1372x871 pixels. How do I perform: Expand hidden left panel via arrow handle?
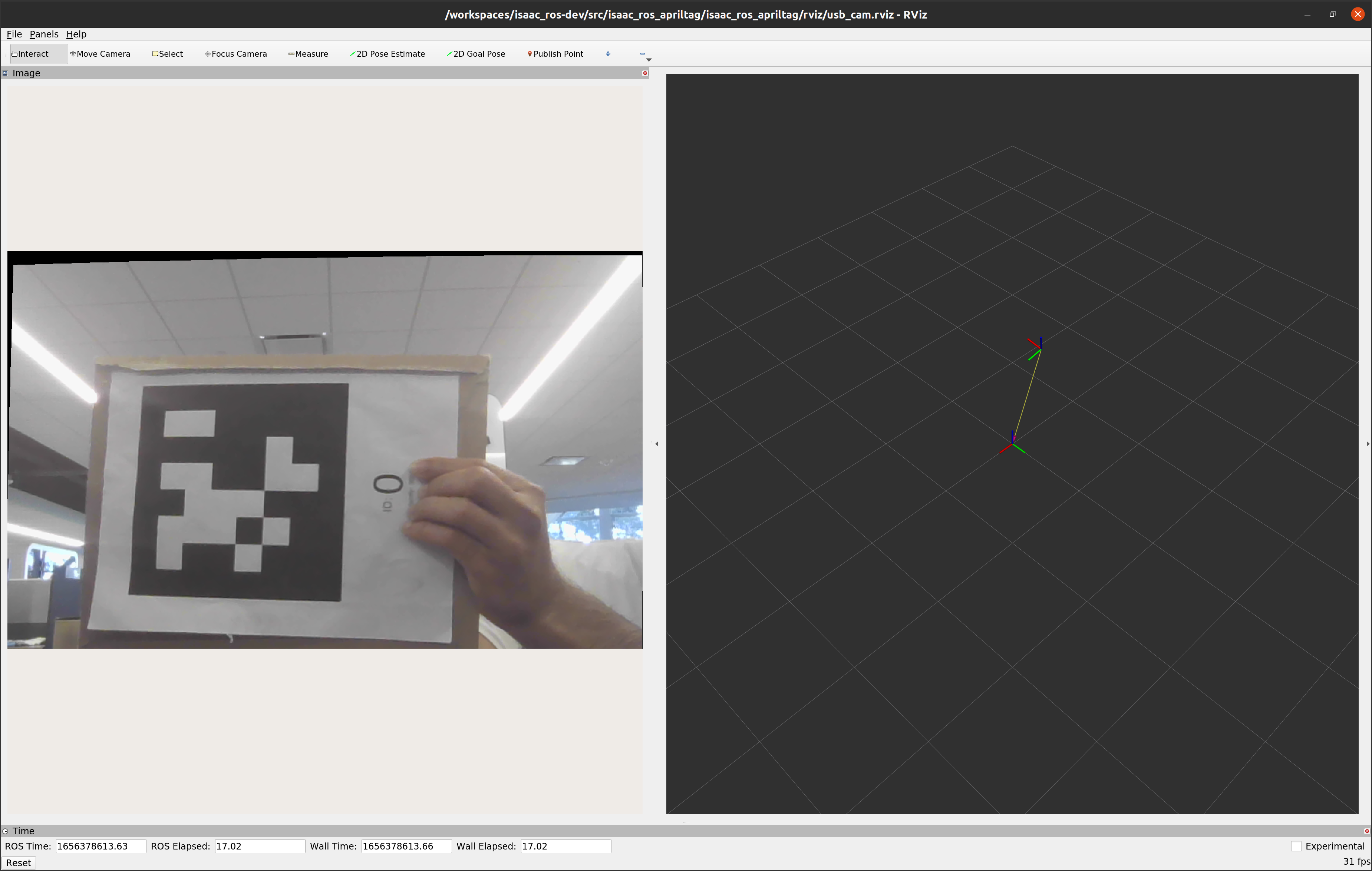pos(657,444)
